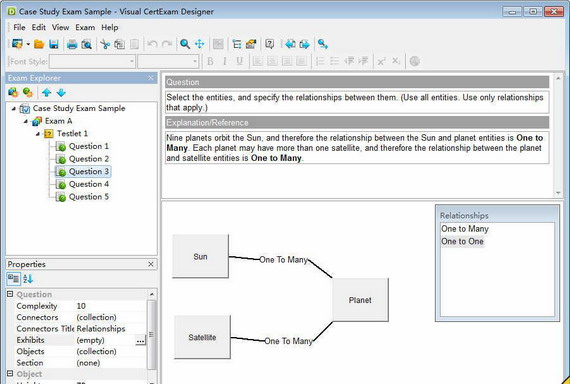Click the Justify alignment icon
This screenshot has width=570, height=384.
click(301, 61)
